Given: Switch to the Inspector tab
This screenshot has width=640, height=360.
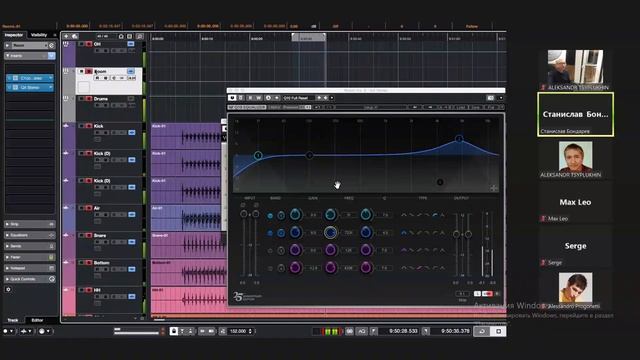Looking at the screenshot, I should (x=14, y=35).
